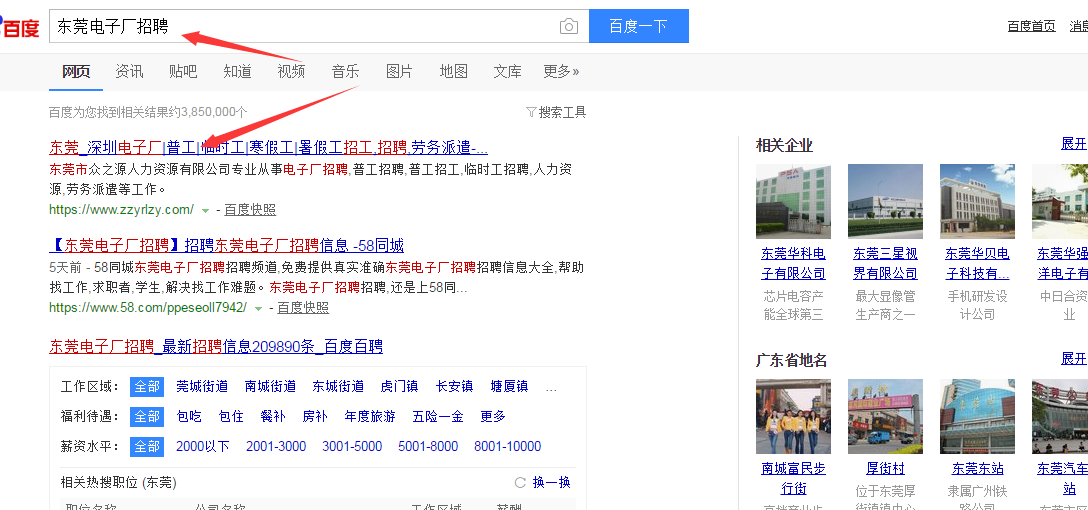This screenshot has height=510, width=1088.
Task: Choose salary range 3001-5000
Action: click(352, 446)
